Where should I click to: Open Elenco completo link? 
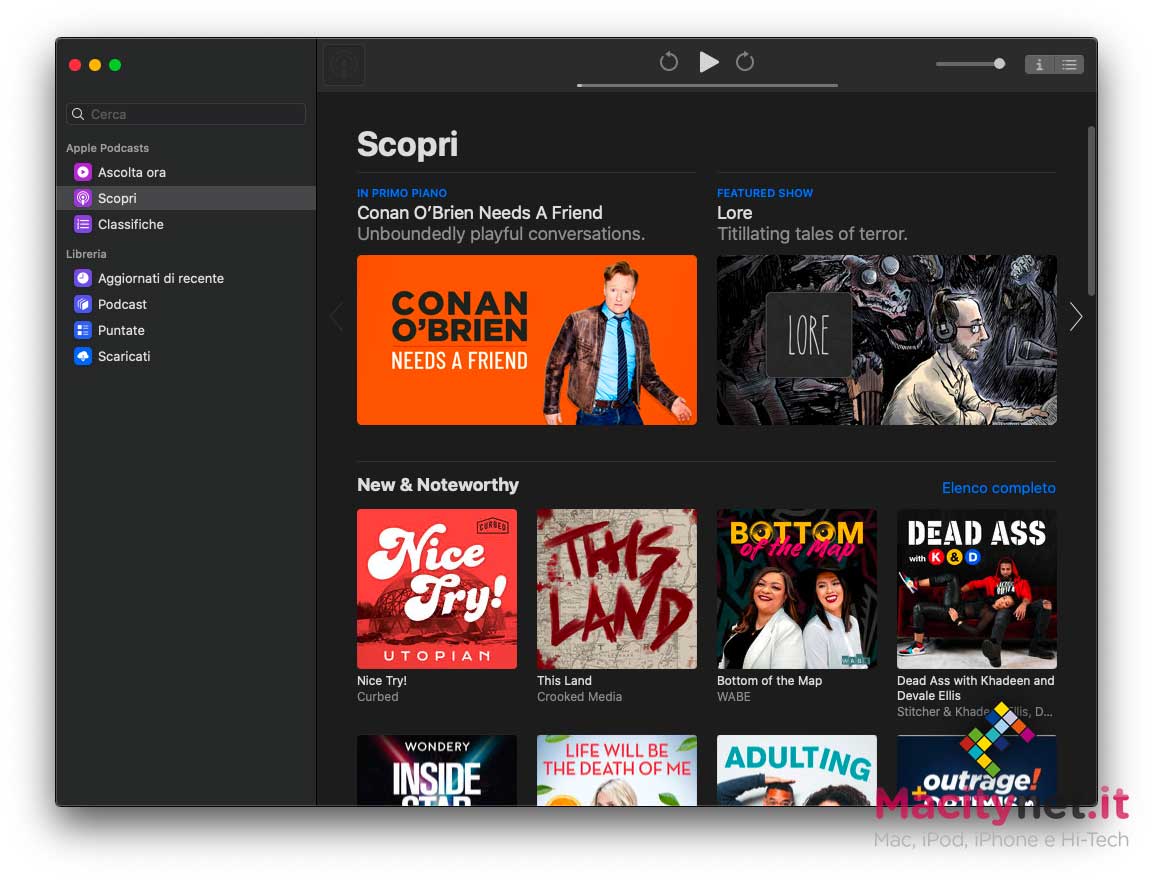click(999, 487)
